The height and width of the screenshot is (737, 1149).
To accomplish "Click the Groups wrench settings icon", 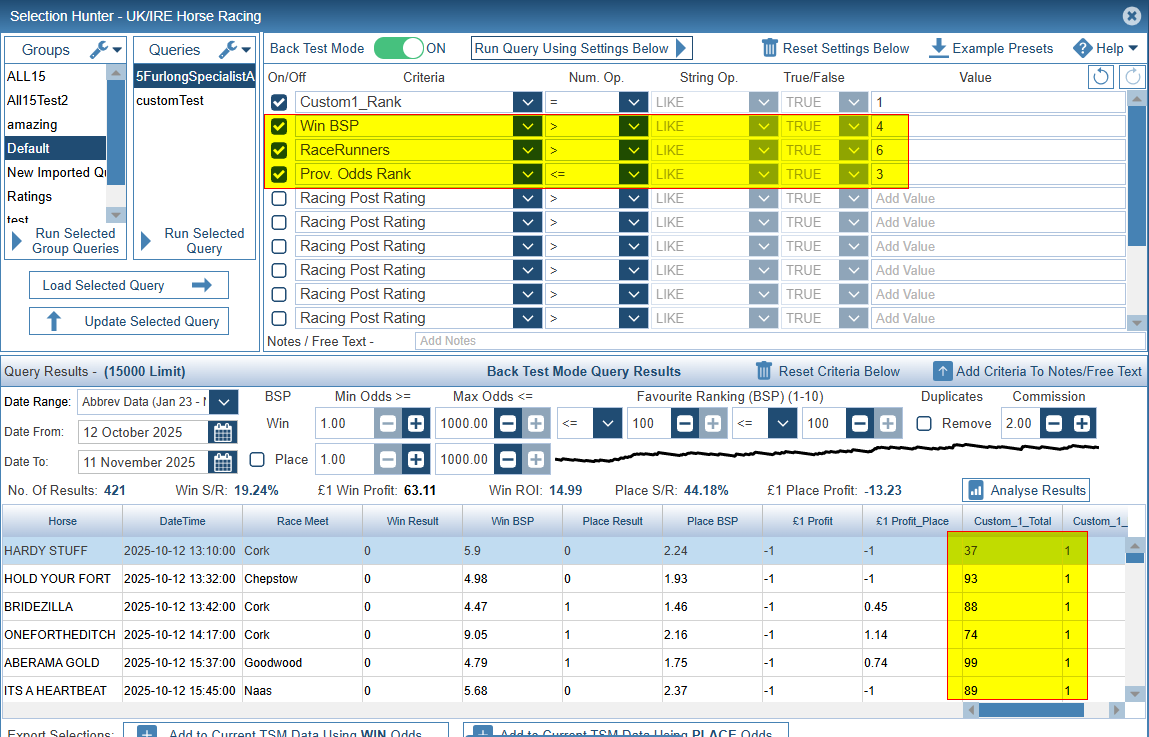I will 98,49.
